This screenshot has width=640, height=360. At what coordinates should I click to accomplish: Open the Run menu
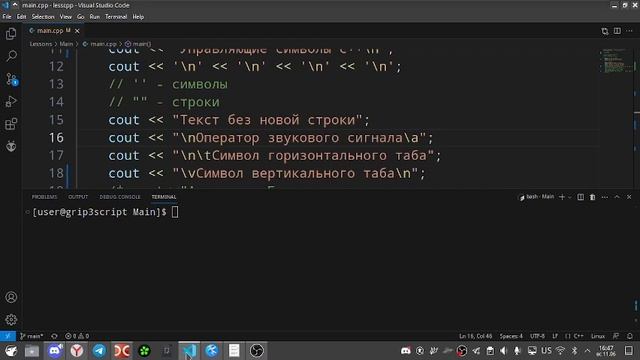point(95,17)
